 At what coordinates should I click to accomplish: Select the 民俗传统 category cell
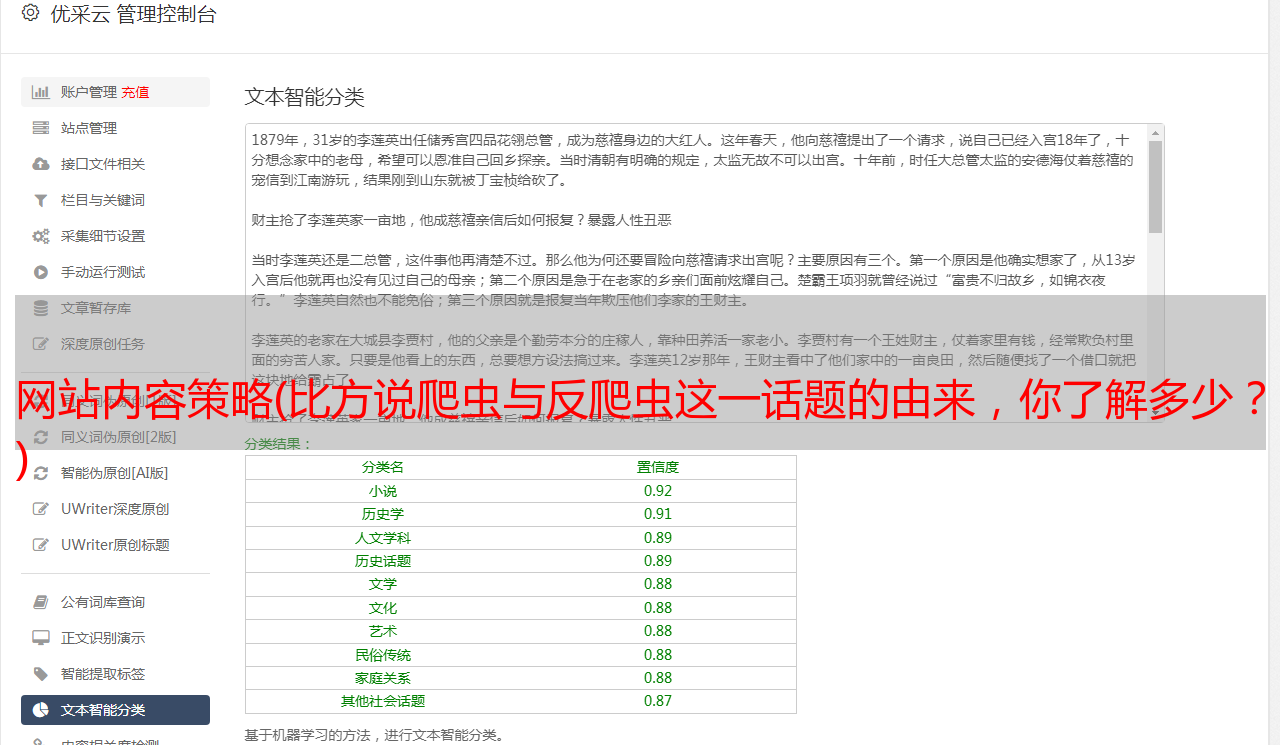[x=383, y=655]
